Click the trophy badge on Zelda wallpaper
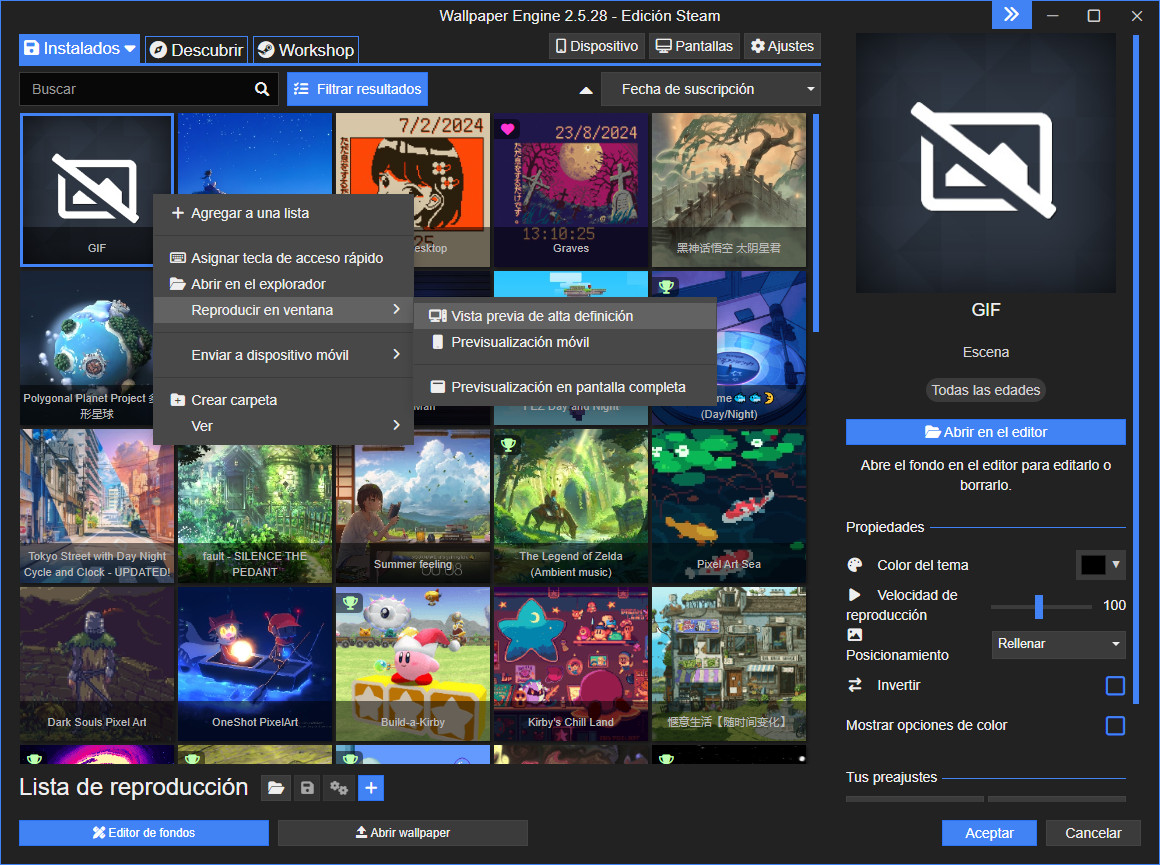The width and height of the screenshot is (1160, 865). click(508, 445)
